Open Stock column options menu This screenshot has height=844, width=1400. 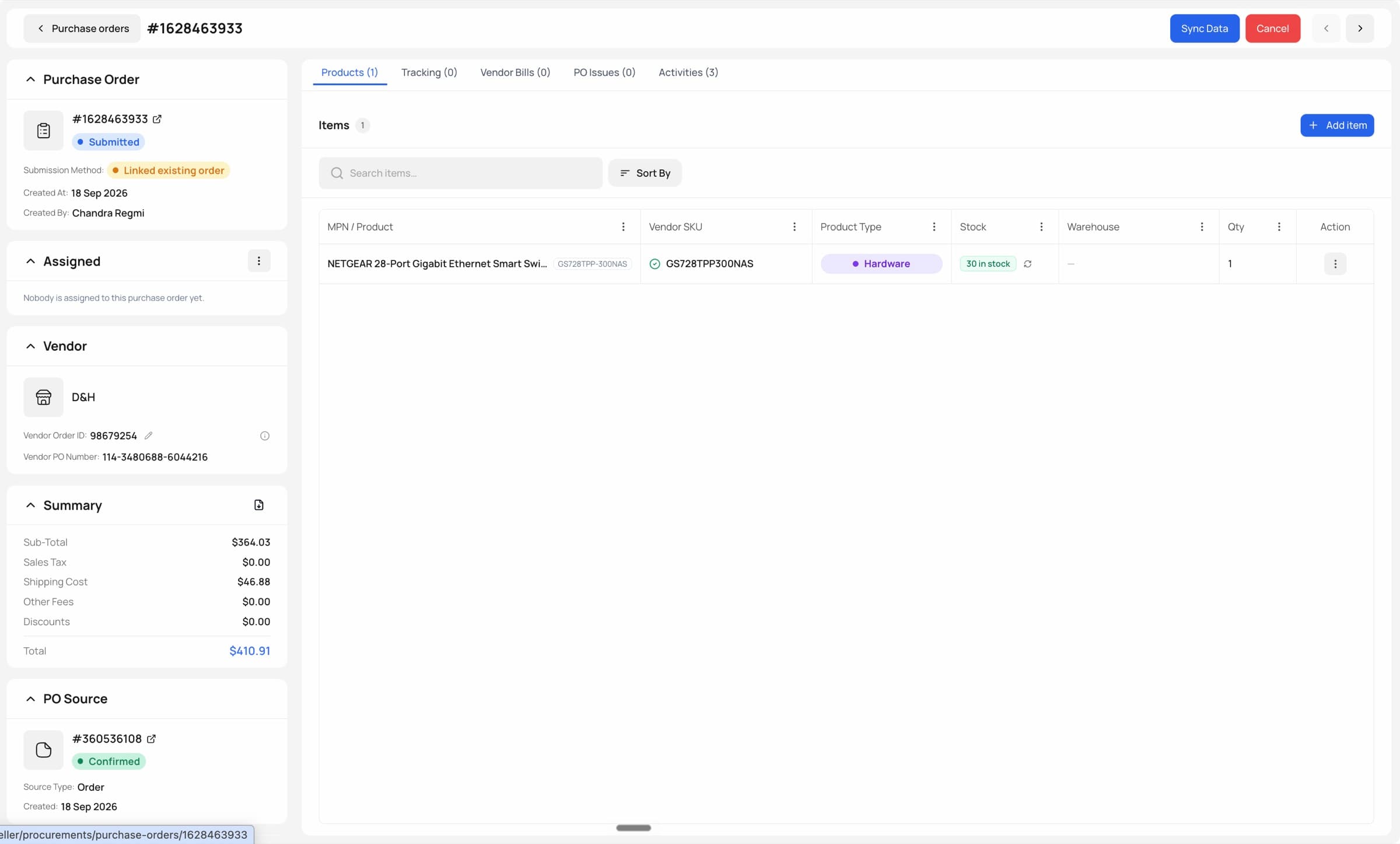[1041, 226]
